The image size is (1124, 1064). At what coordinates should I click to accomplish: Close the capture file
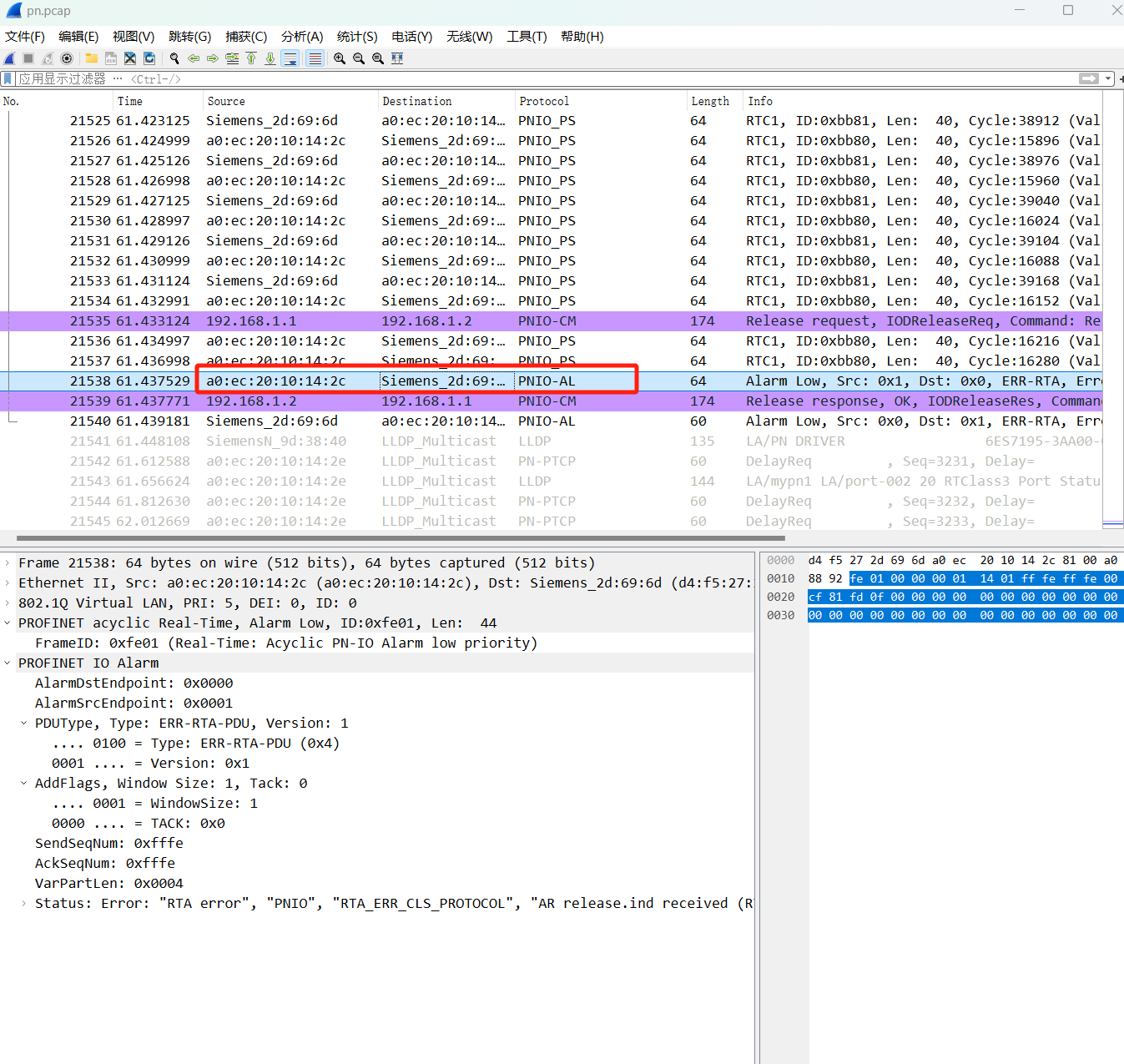(130, 58)
